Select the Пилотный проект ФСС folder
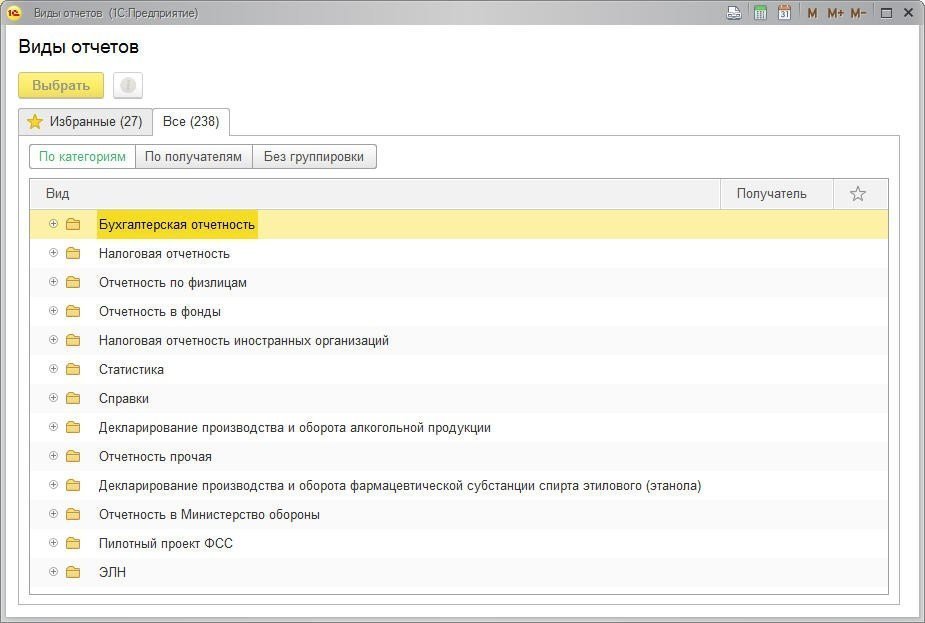The image size is (925, 623). [x=166, y=543]
